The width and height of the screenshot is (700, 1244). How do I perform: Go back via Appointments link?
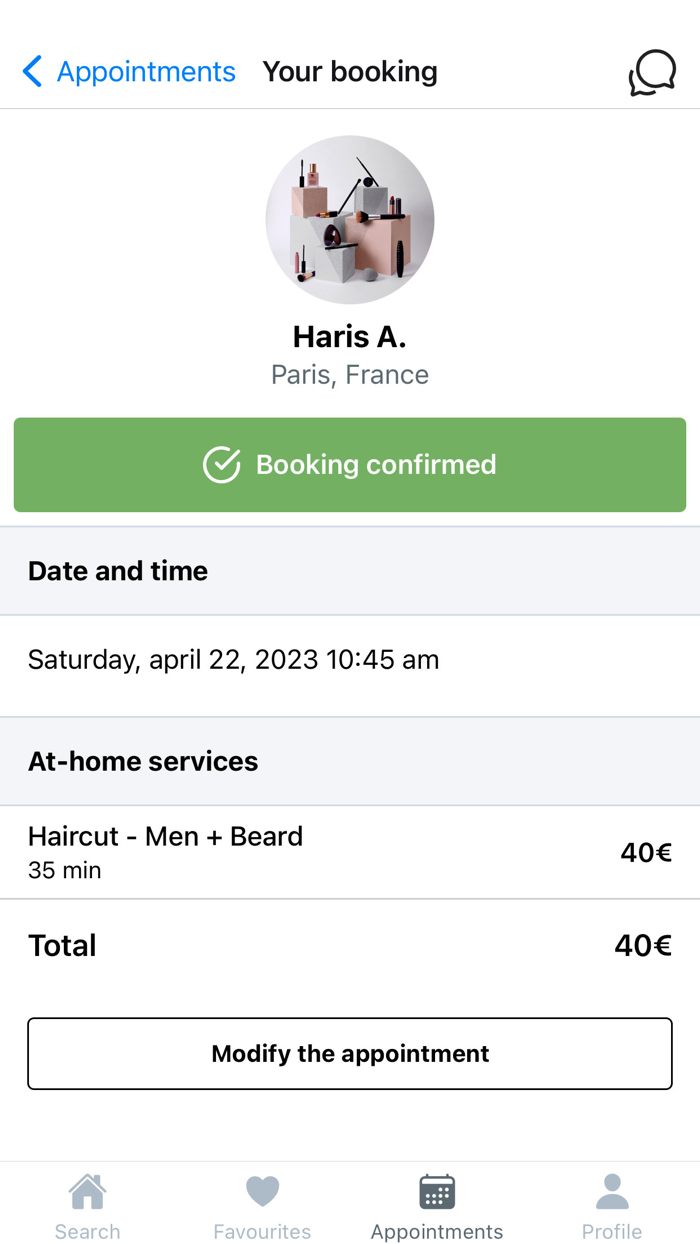click(x=146, y=72)
